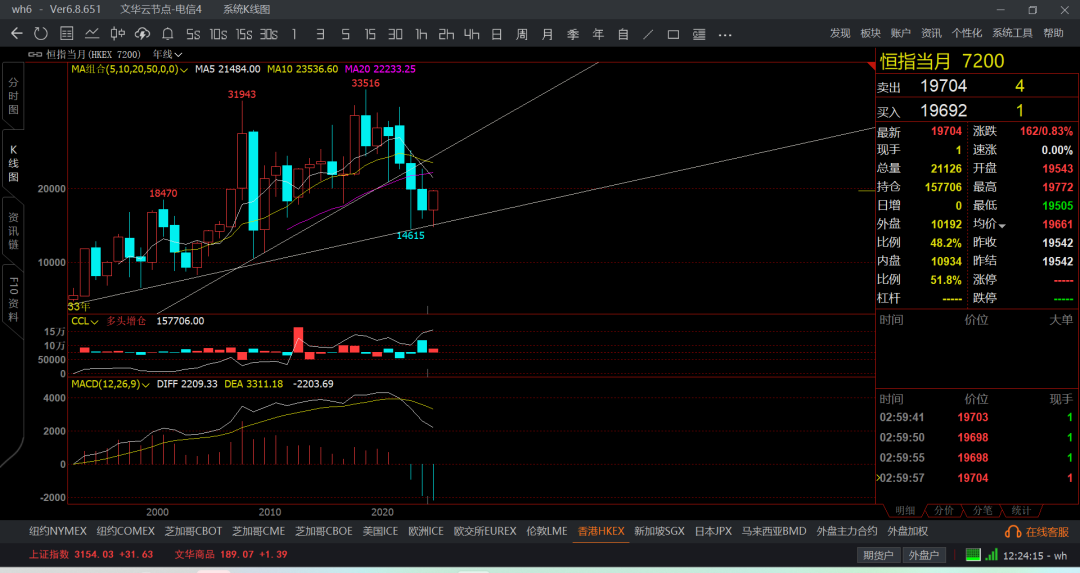
Task: Toggle the 日 daily period button
Action: [497, 34]
